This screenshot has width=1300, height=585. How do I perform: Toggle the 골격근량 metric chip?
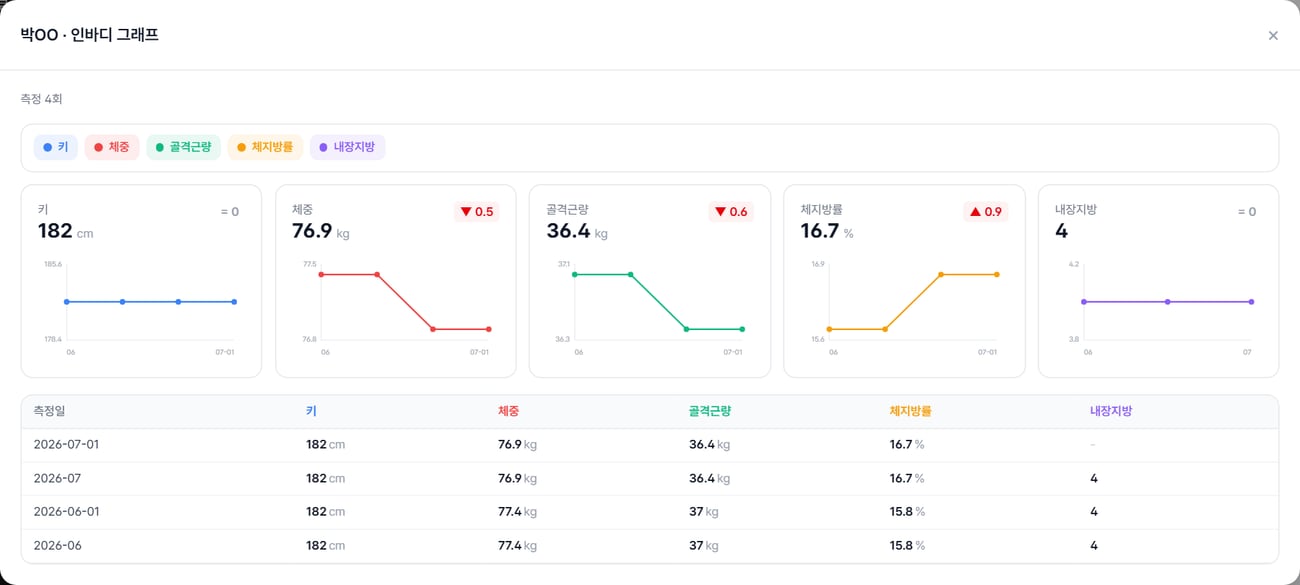click(x=183, y=147)
